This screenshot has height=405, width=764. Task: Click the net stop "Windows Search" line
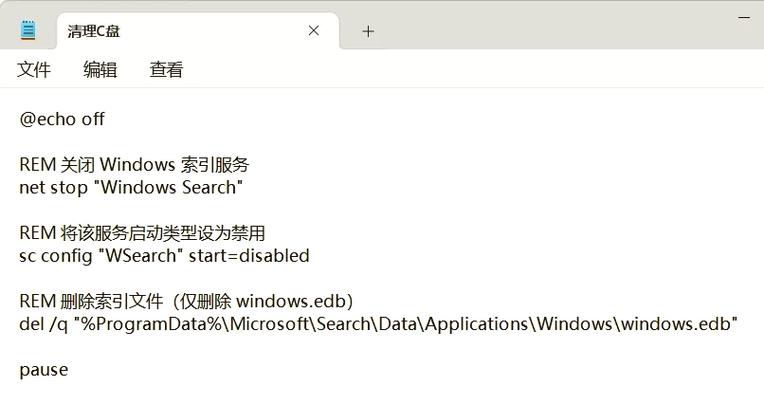pyautogui.click(x=131, y=187)
